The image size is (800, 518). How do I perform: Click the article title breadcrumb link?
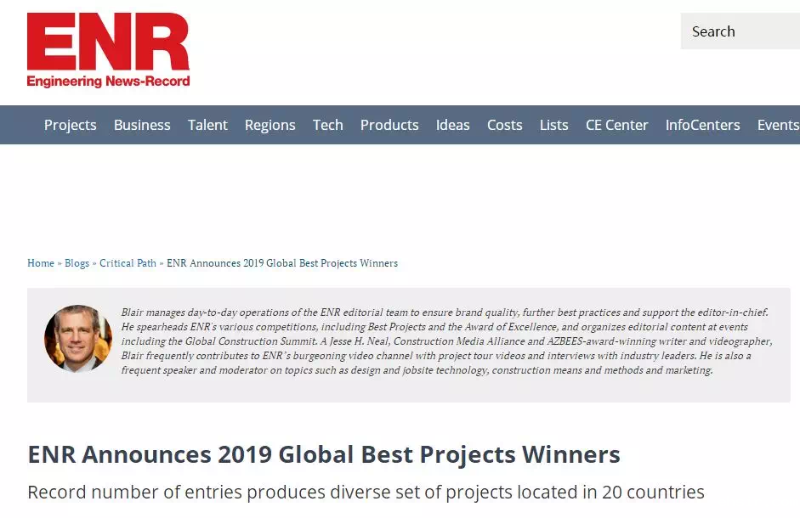click(x=282, y=263)
